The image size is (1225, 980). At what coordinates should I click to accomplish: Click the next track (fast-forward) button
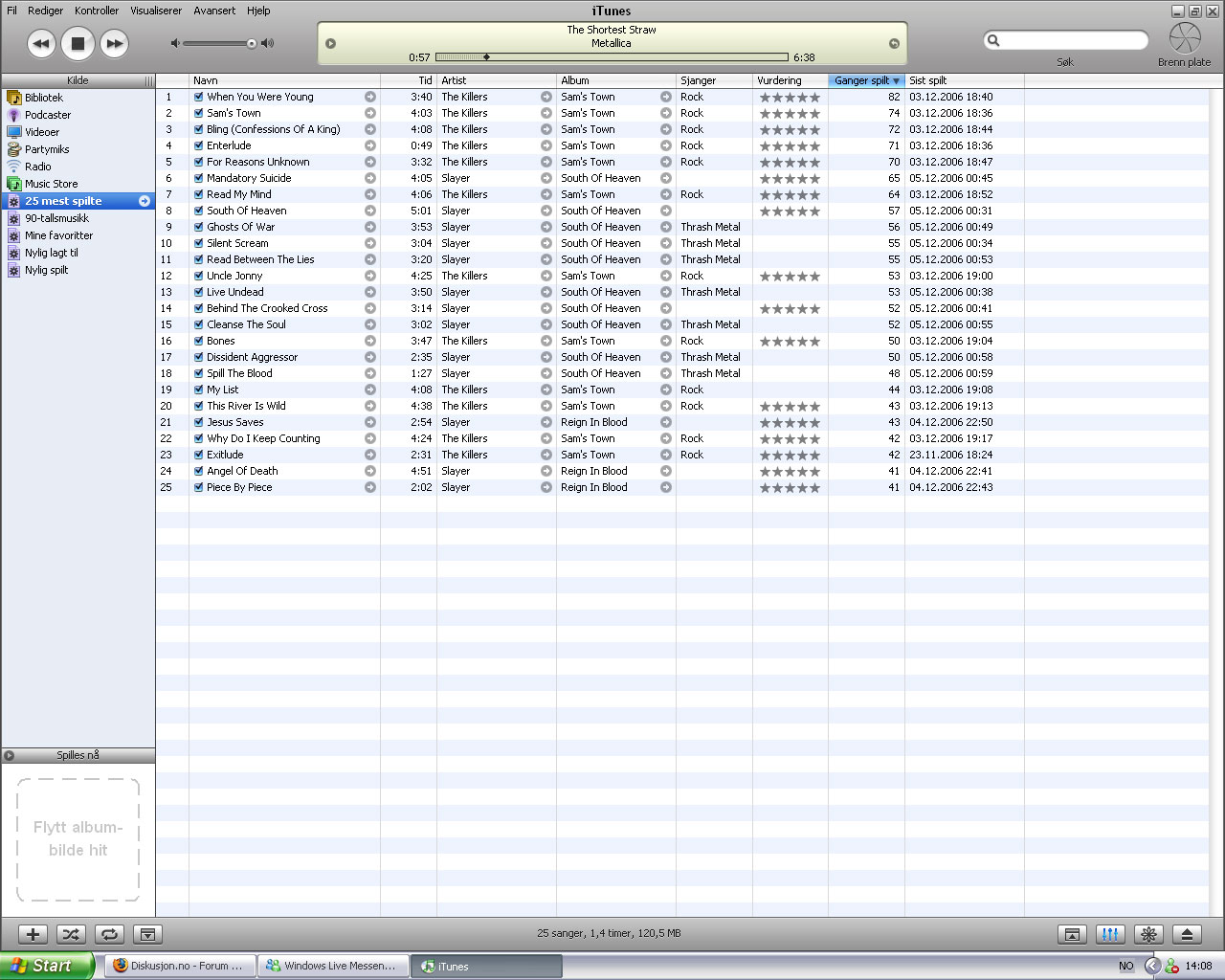pyautogui.click(x=114, y=43)
